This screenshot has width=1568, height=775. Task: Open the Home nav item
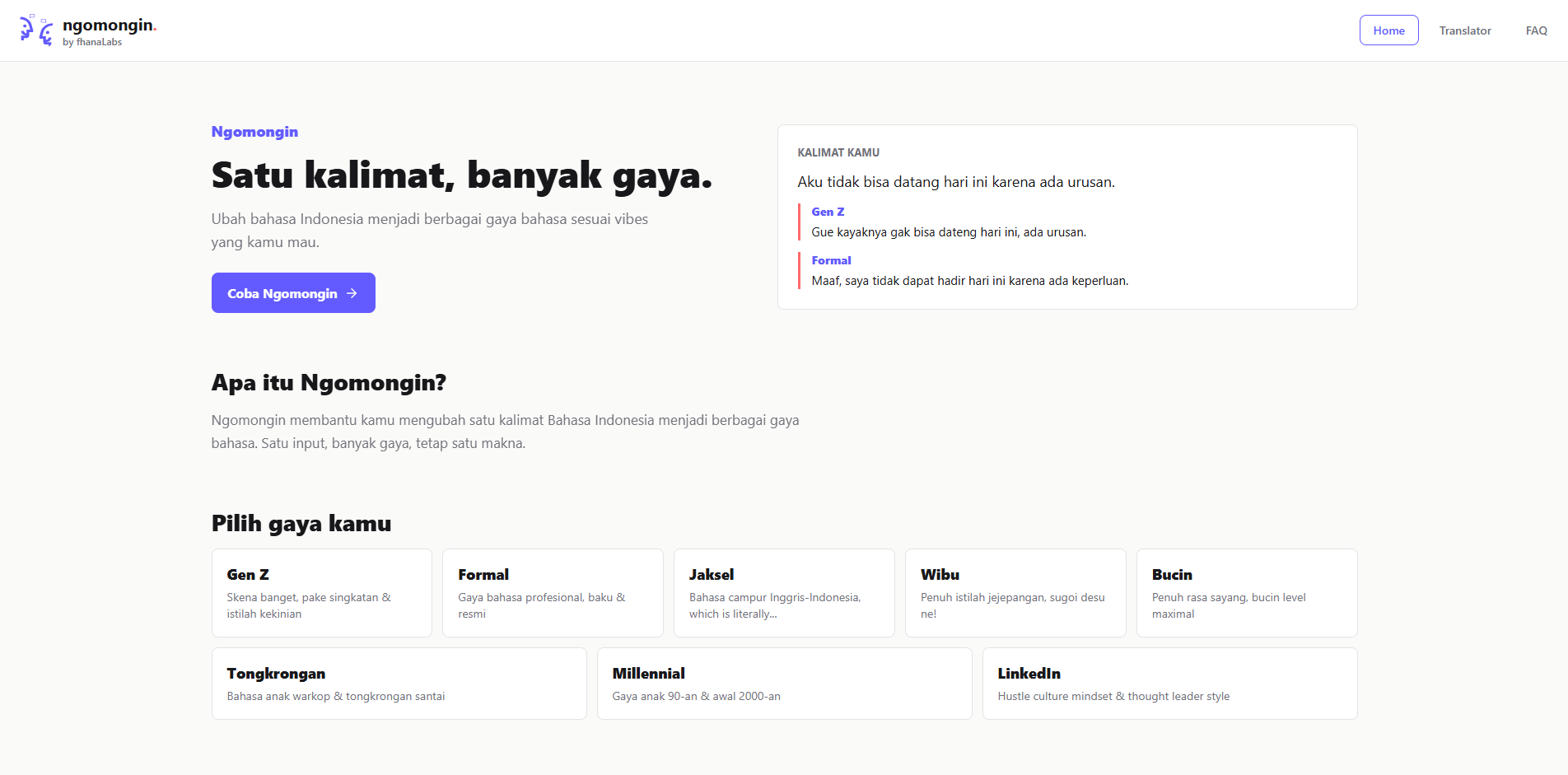click(x=1388, y=30)
